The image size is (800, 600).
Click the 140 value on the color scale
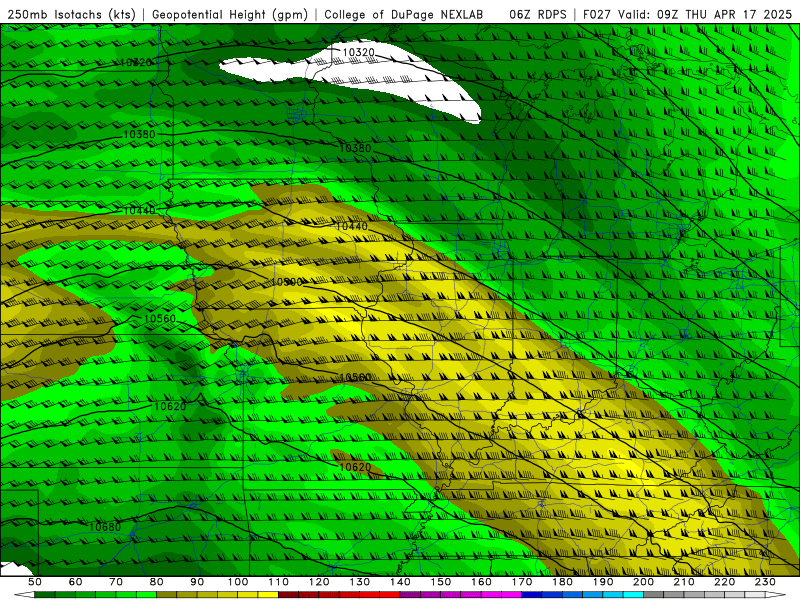pos(400,582)
